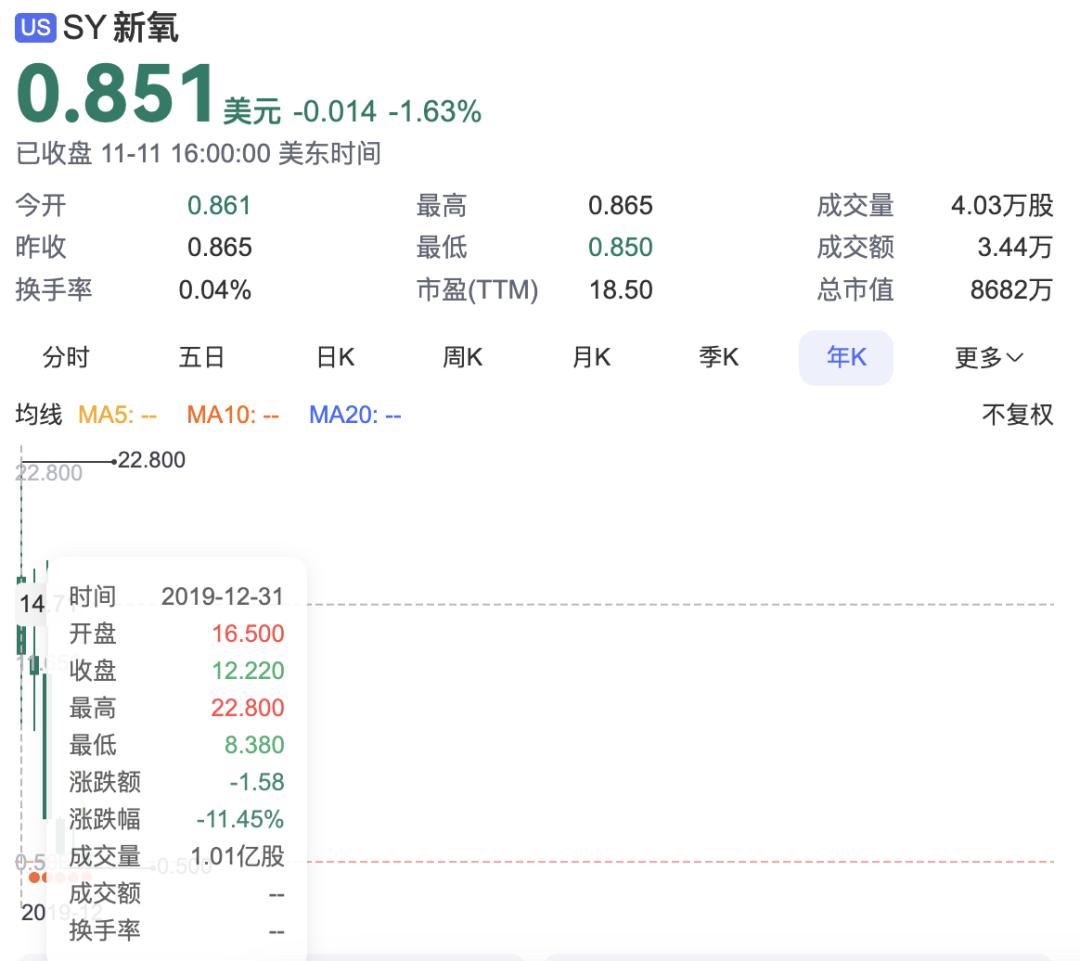
Task: Click the SY 新氧 stock title
Action: tap(121, 28)
